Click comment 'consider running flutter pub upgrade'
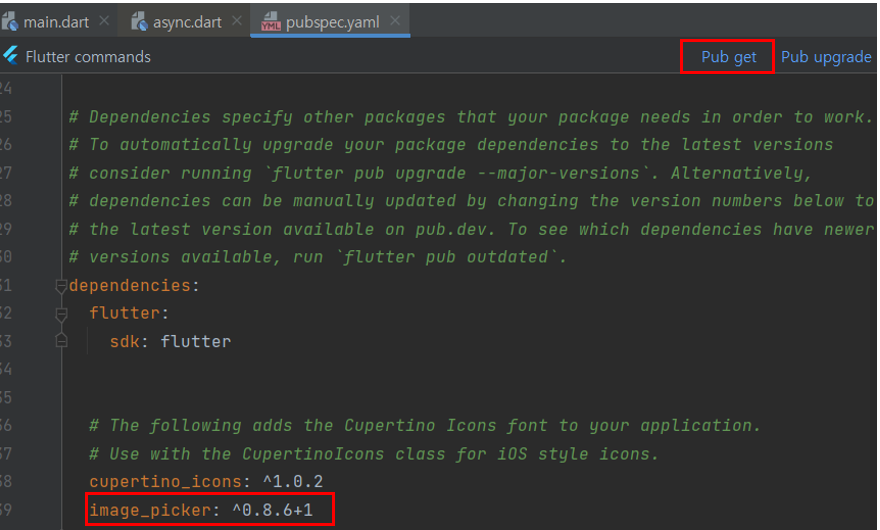880x530 pixels. tap(440, 173)
